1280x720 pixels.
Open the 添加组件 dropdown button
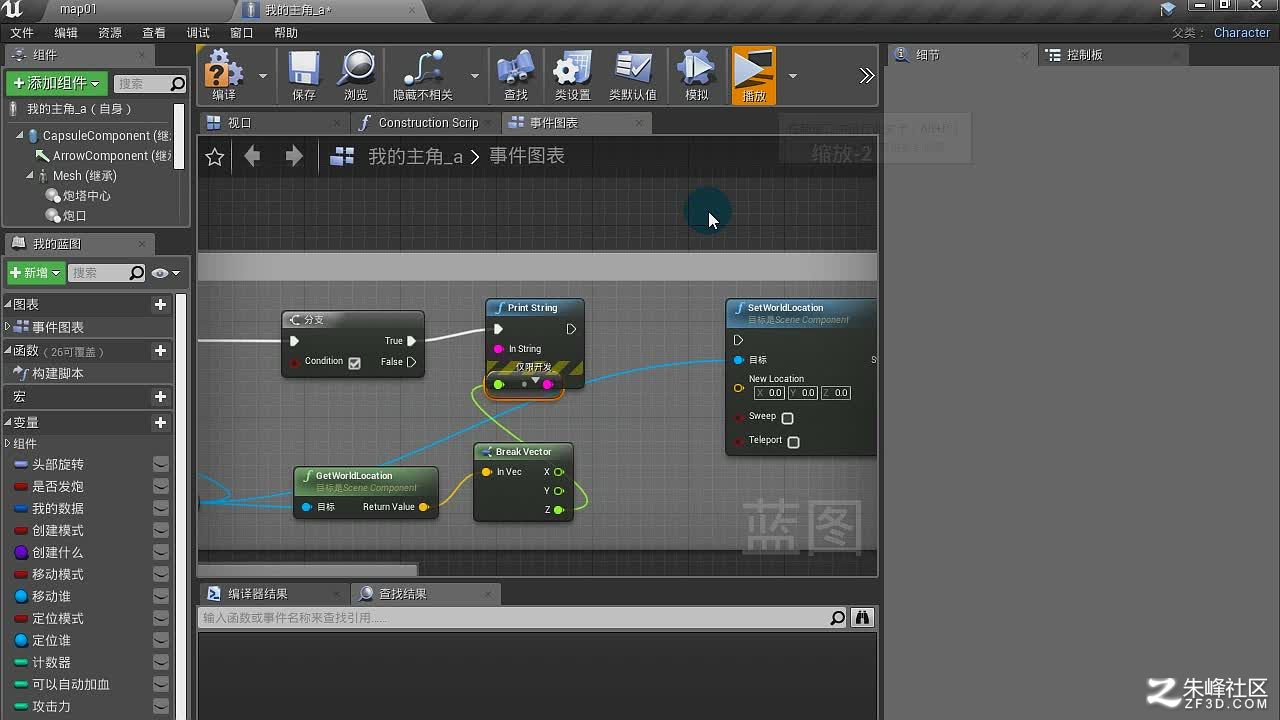click(57, 83)
